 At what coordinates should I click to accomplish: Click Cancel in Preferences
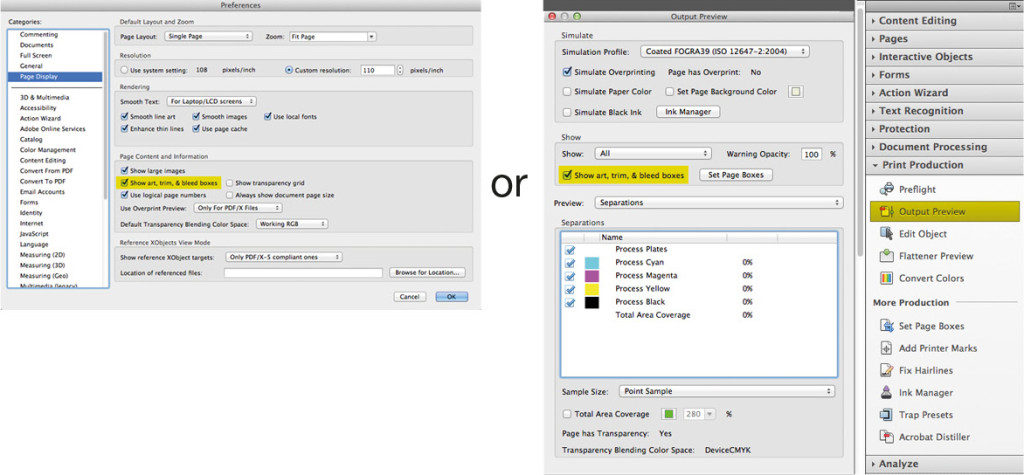pyautogui.click(x=409, y=297)
